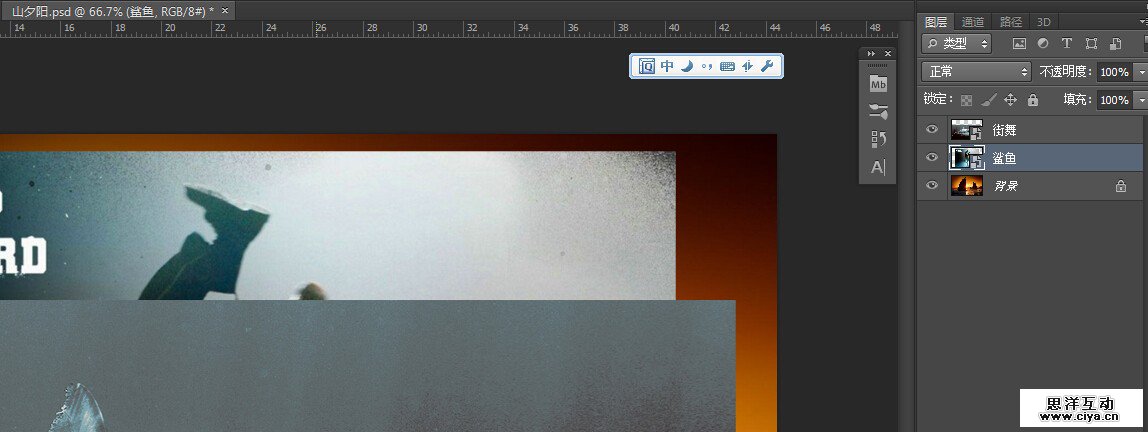The width and height of the screenshot is (1148, 432).
Task: Click the IME wrench settings icon
Action: (x=767, y=66)
